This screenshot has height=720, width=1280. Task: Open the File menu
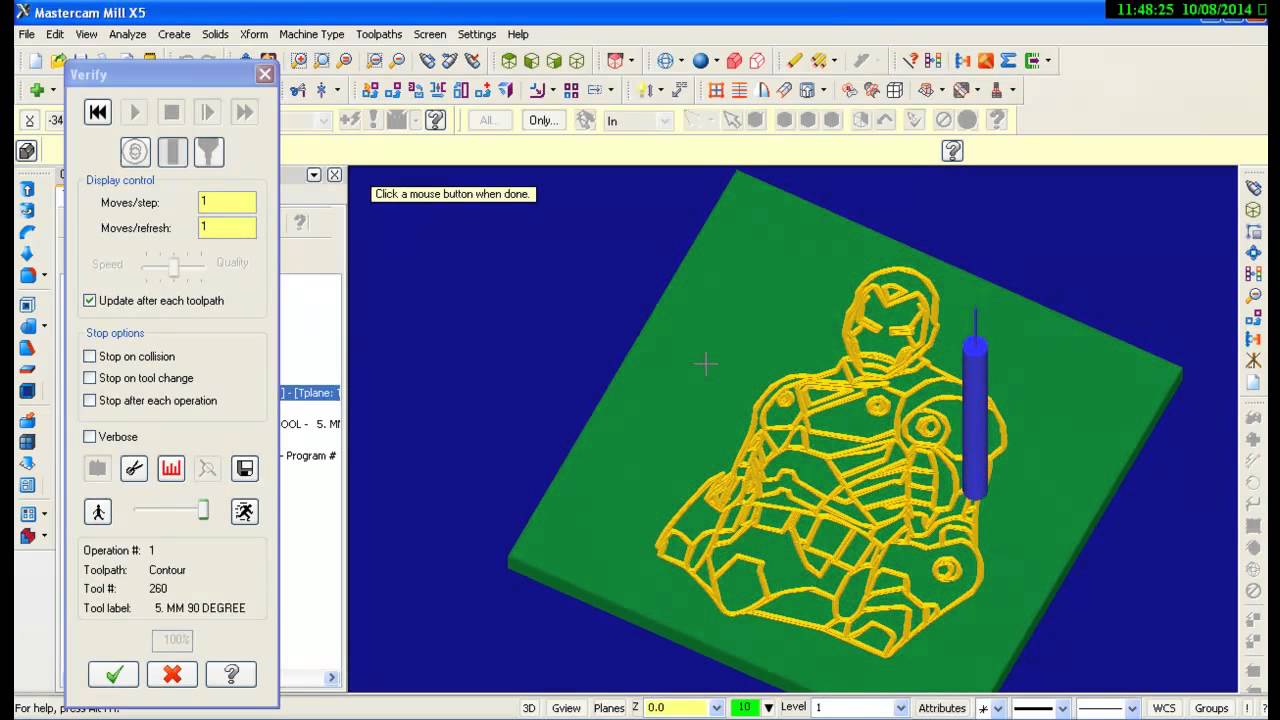click(x=27, y=34)
